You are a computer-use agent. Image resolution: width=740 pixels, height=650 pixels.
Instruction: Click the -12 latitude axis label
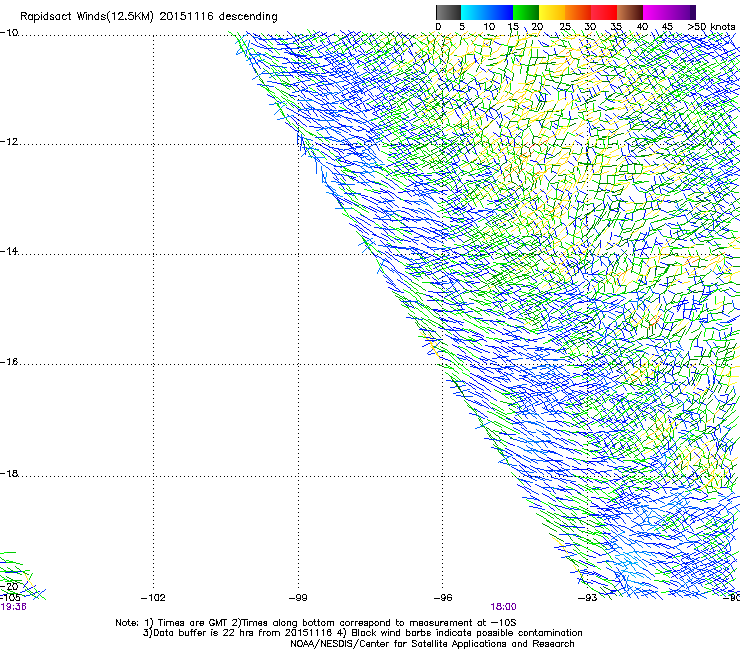coord(9,142)
